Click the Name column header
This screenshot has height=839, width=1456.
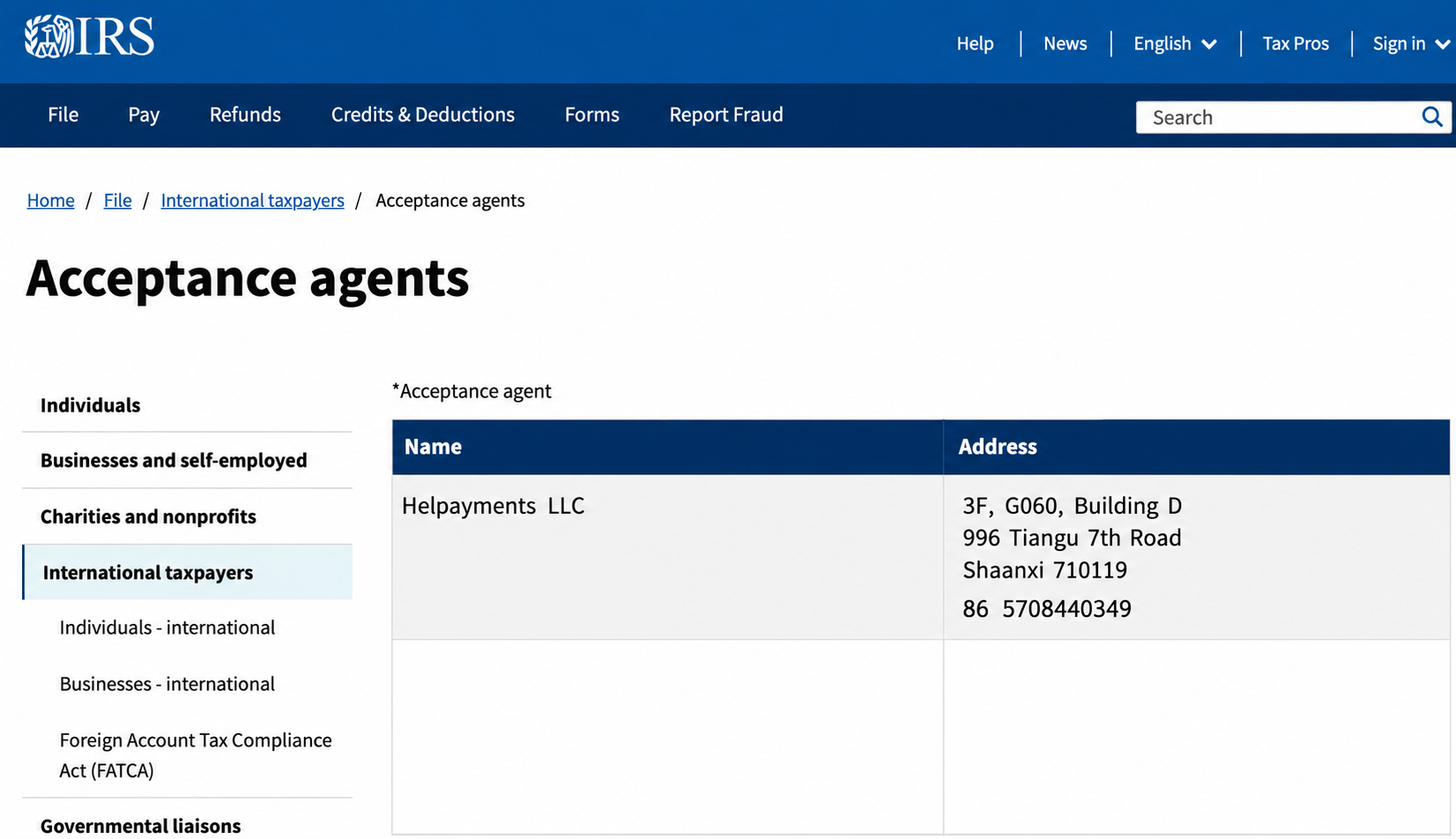(x=667, y=447)
